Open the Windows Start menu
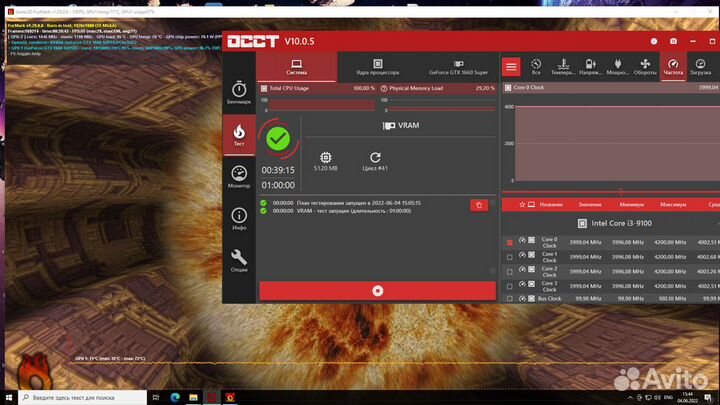 tap(9, 397)
